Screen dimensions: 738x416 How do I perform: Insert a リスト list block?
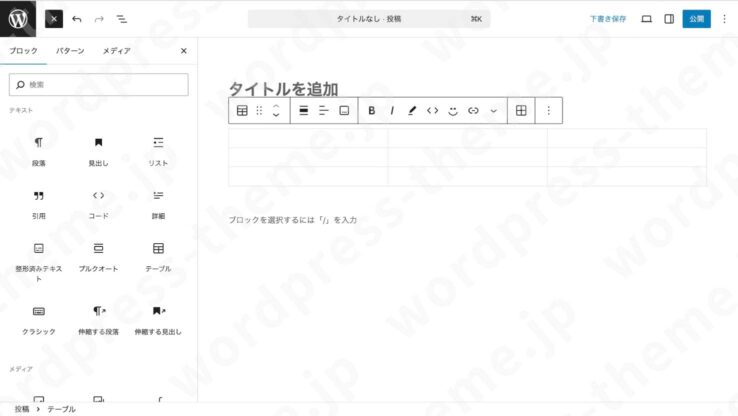[158, 152]
